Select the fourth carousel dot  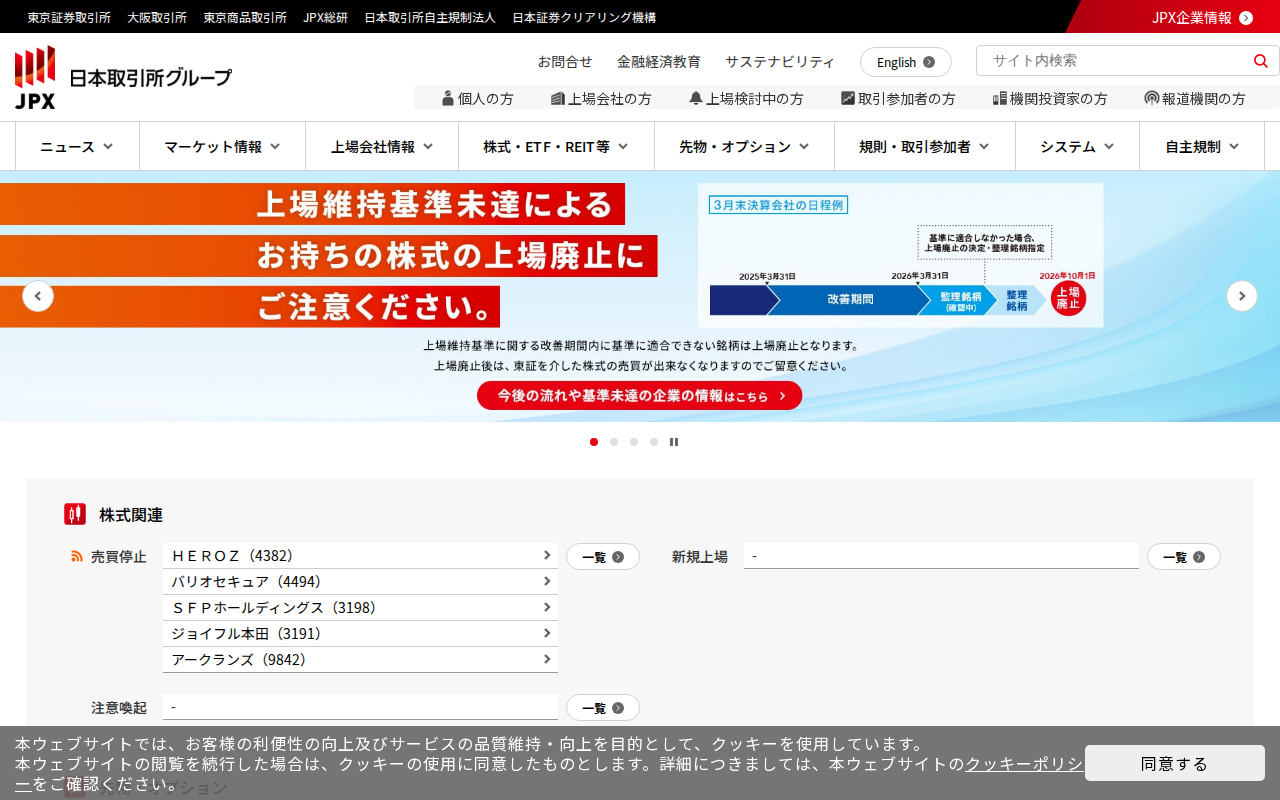point(654,442)
